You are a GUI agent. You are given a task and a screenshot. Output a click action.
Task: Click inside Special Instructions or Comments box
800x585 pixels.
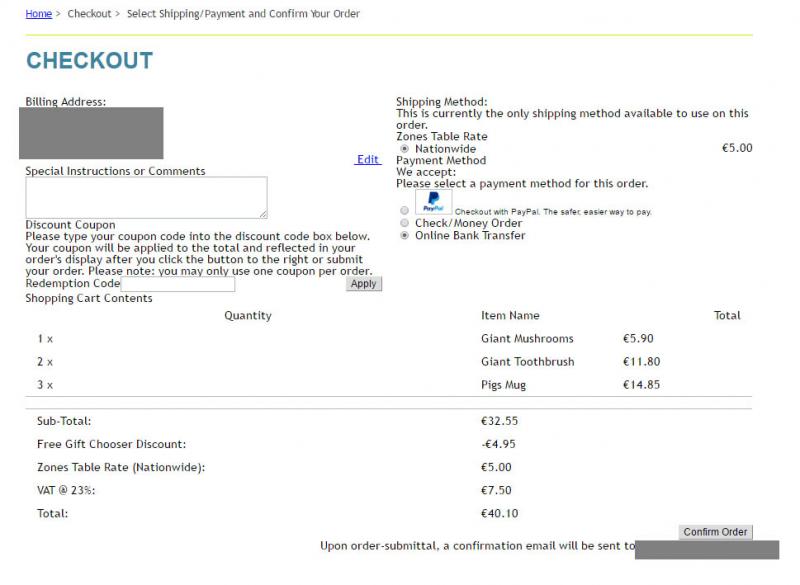coord(146,197)
